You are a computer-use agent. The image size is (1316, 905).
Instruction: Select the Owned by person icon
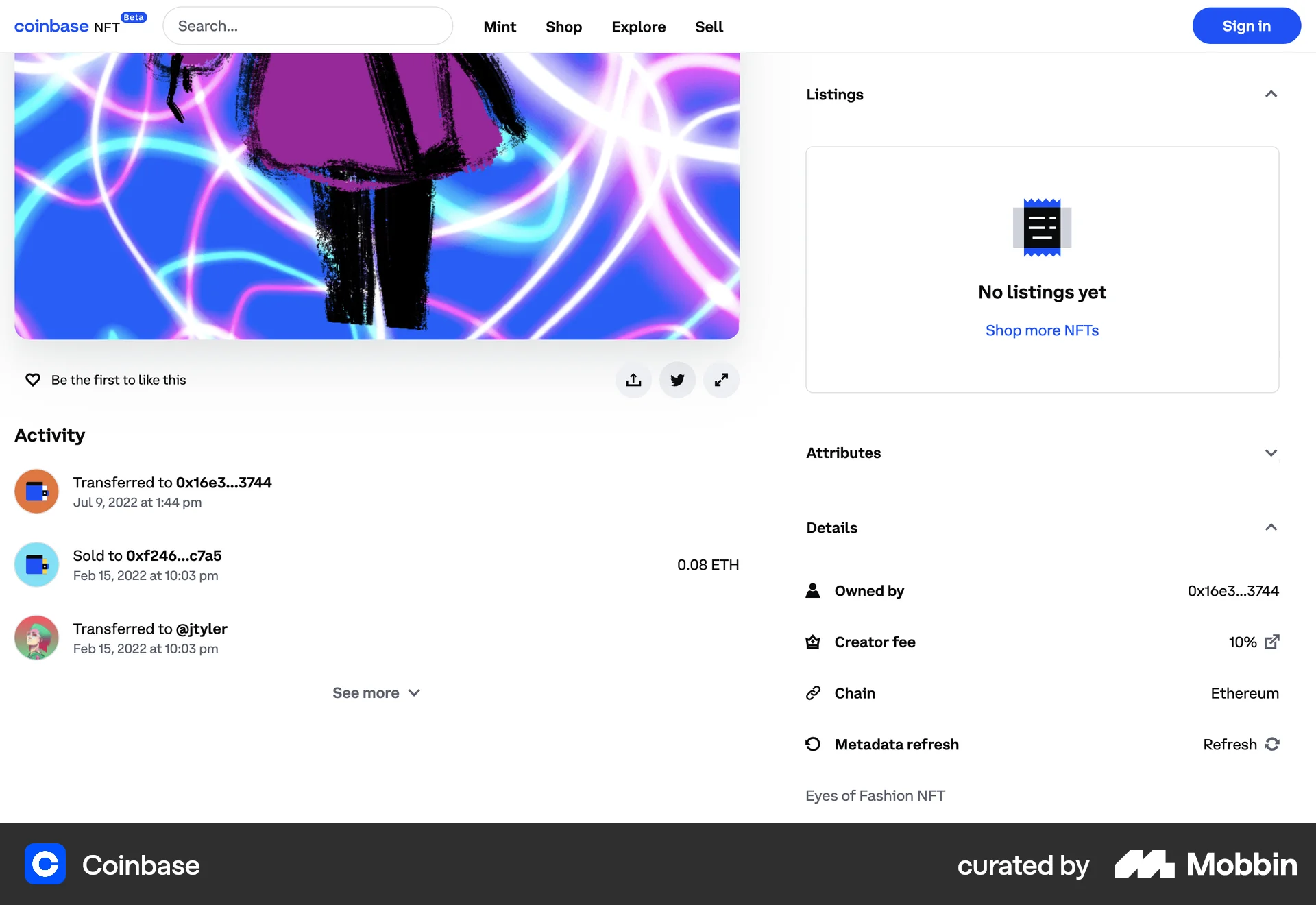(813, 590)
